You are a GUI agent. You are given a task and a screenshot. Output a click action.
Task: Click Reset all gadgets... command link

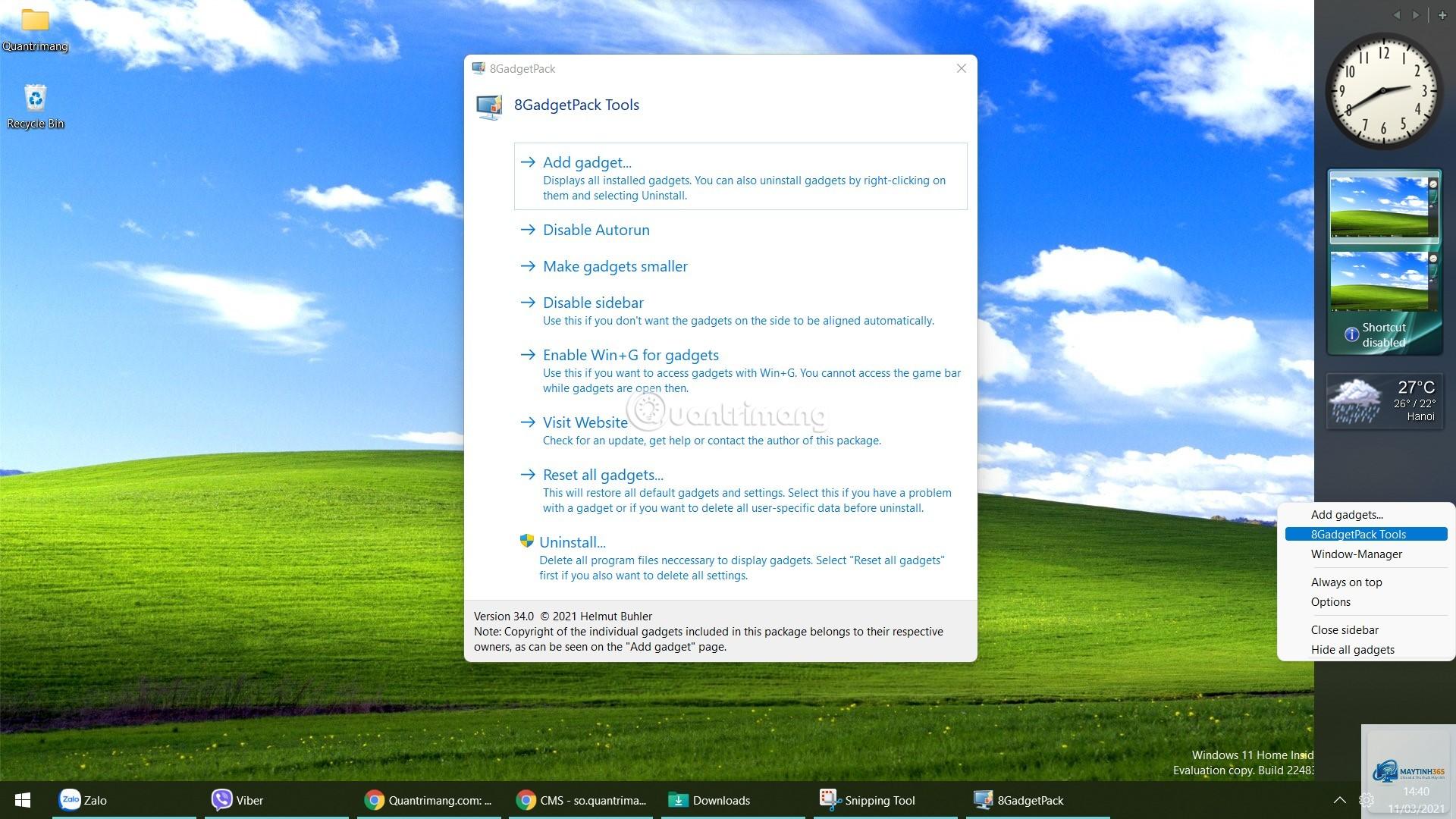[x=740, y=490]
